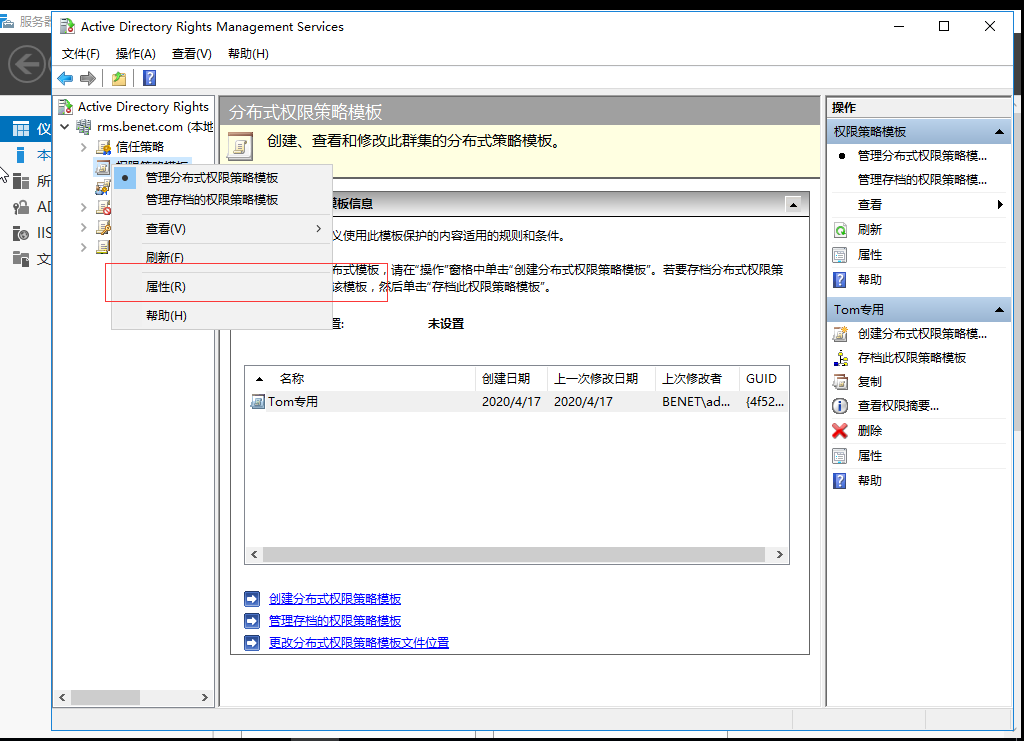Open the 操作(A) menu
The image size is (1024, 741).
[135, 54]
